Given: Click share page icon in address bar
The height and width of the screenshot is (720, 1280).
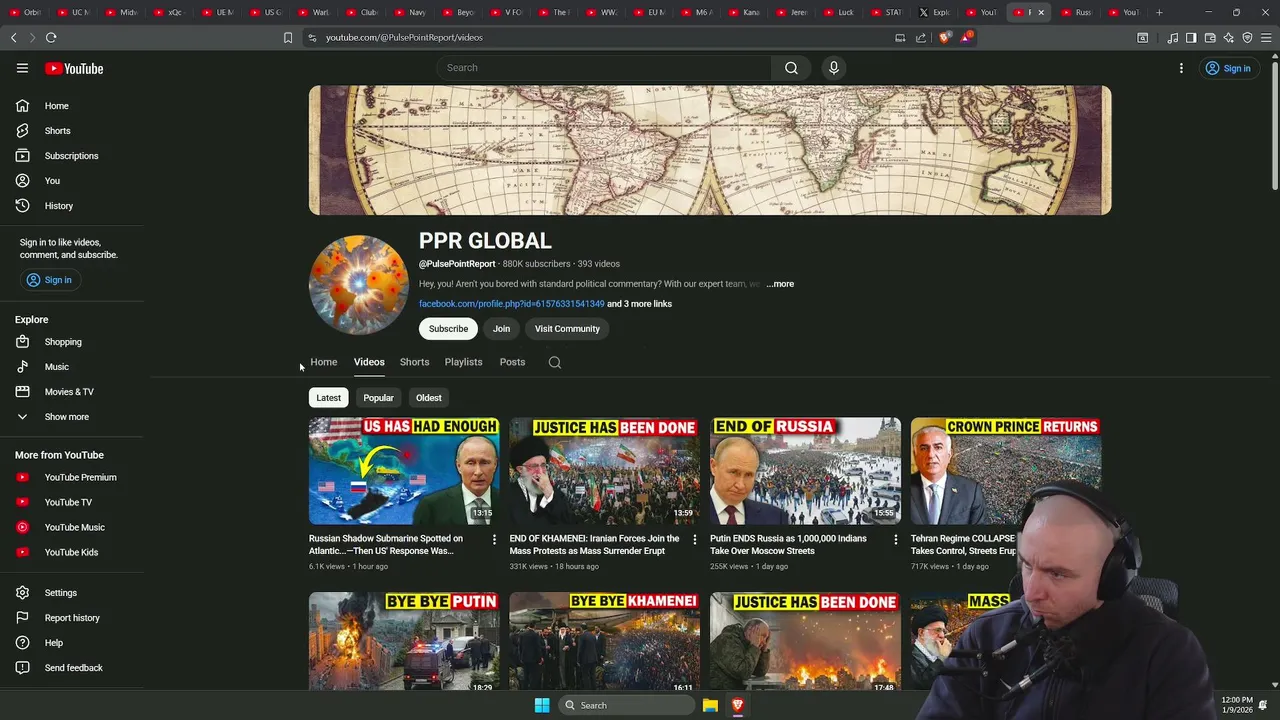Looking at the screenshot, I should pos(921,37).
